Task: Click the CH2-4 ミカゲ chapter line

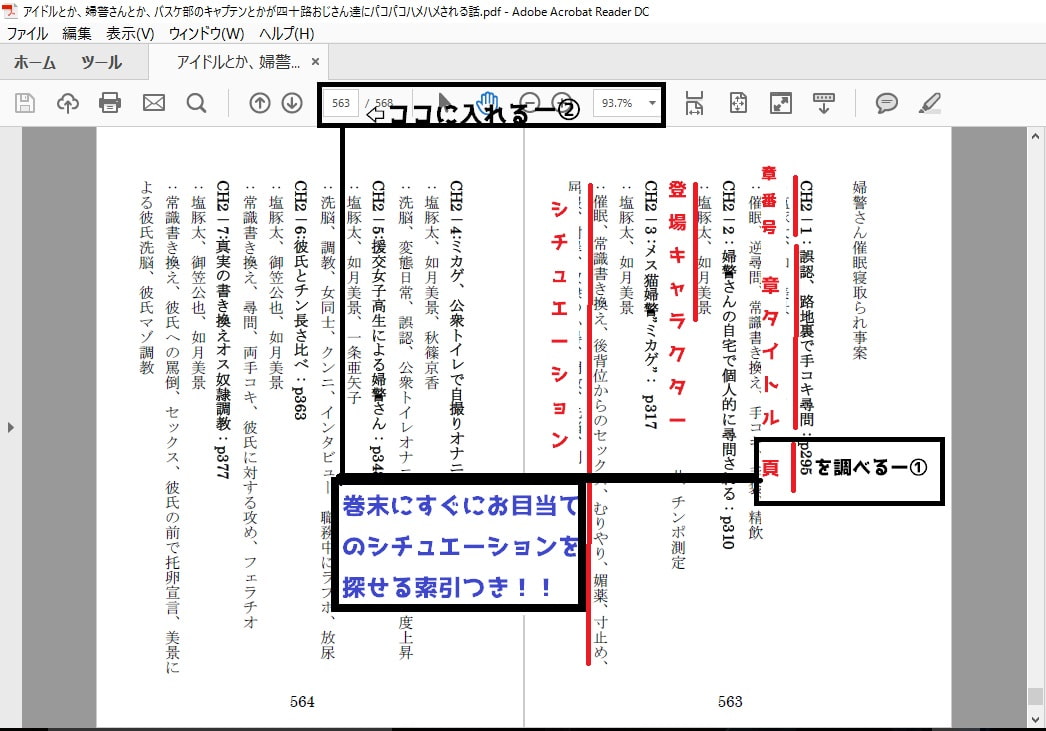Action: point(456,327)
